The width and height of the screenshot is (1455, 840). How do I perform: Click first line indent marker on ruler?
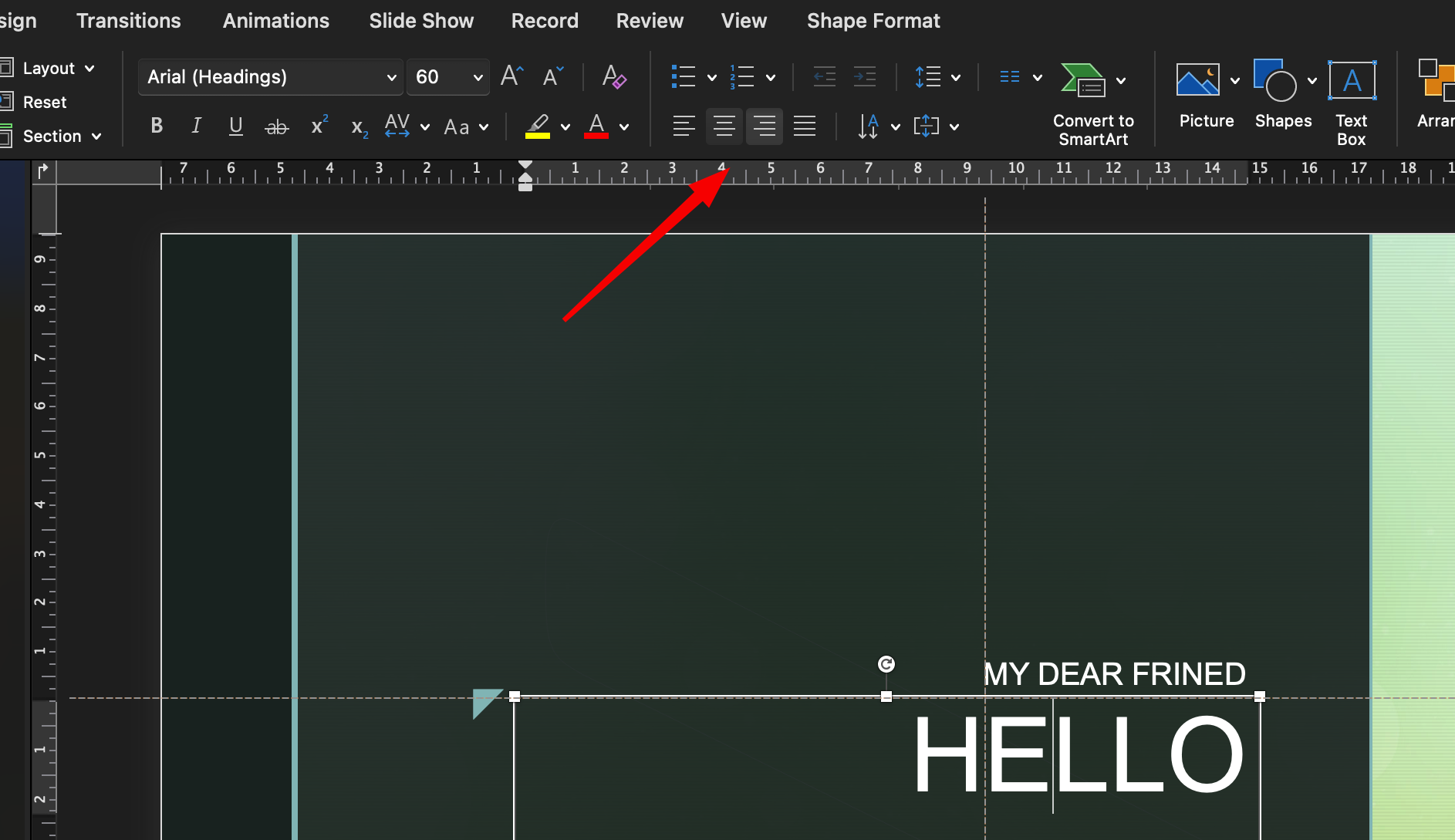(x=525, y=165)
